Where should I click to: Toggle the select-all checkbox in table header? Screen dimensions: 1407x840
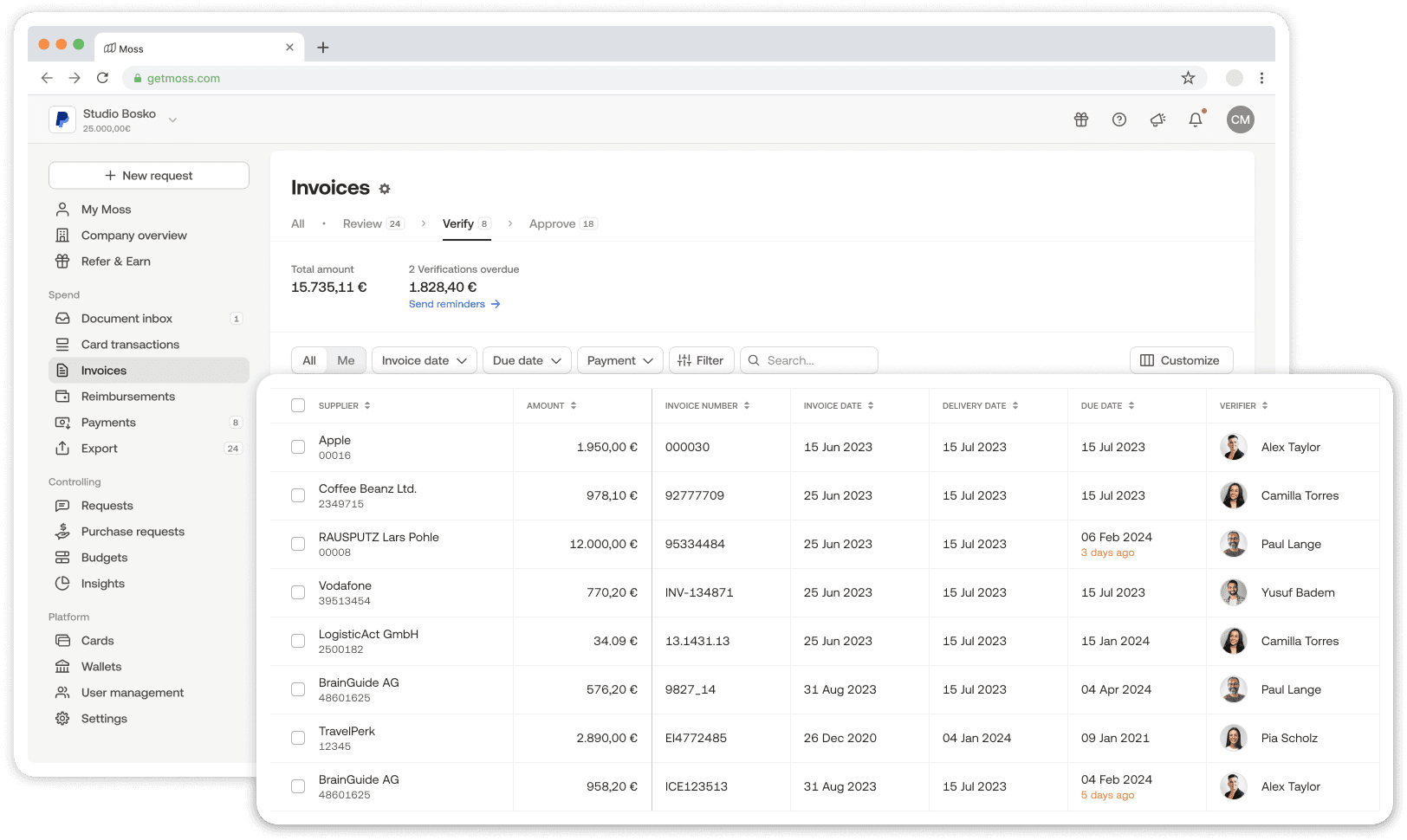coord(298,405)
